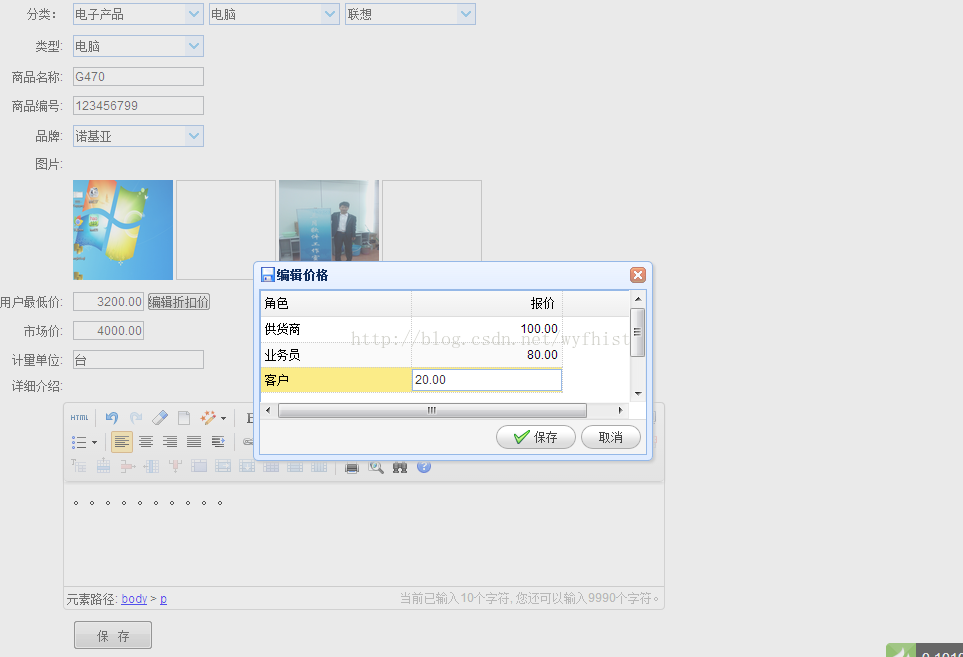Click the dialog scrollbar left arrow
The image size is (963, 657).
tap(268, 410)
